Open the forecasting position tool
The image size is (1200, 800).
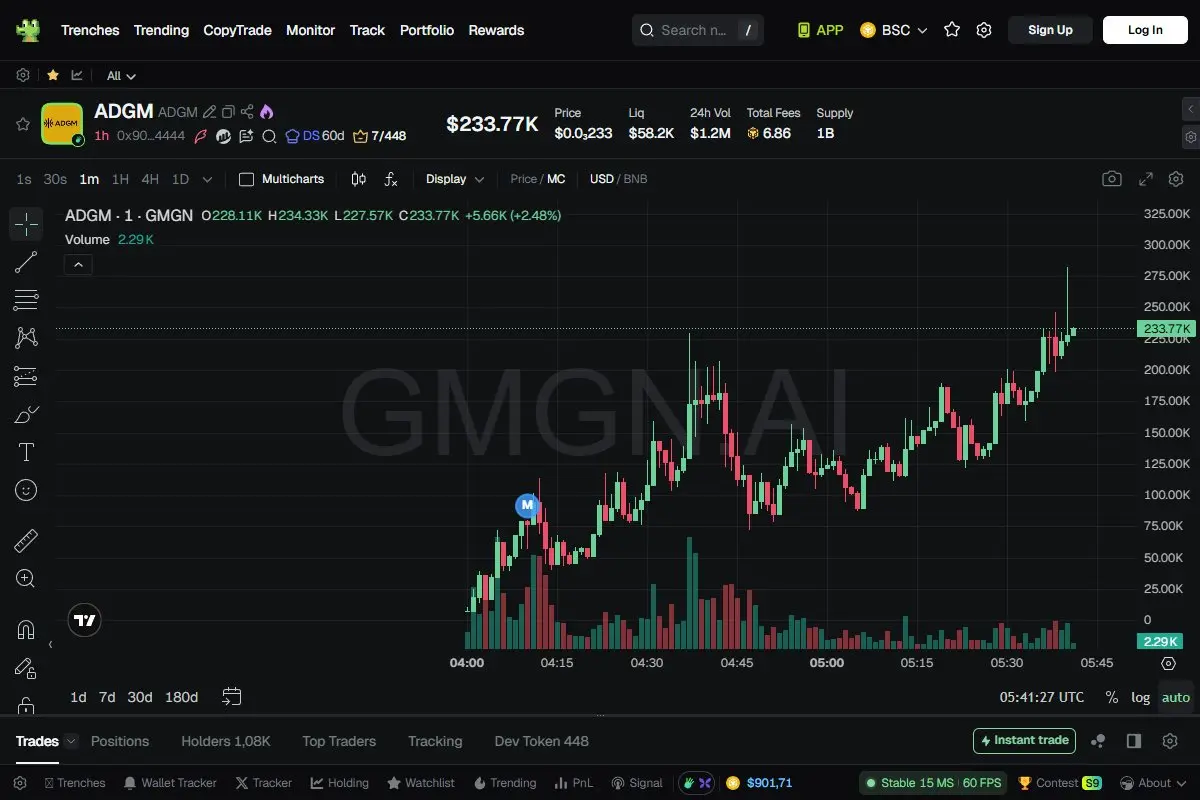coord(26,376)
